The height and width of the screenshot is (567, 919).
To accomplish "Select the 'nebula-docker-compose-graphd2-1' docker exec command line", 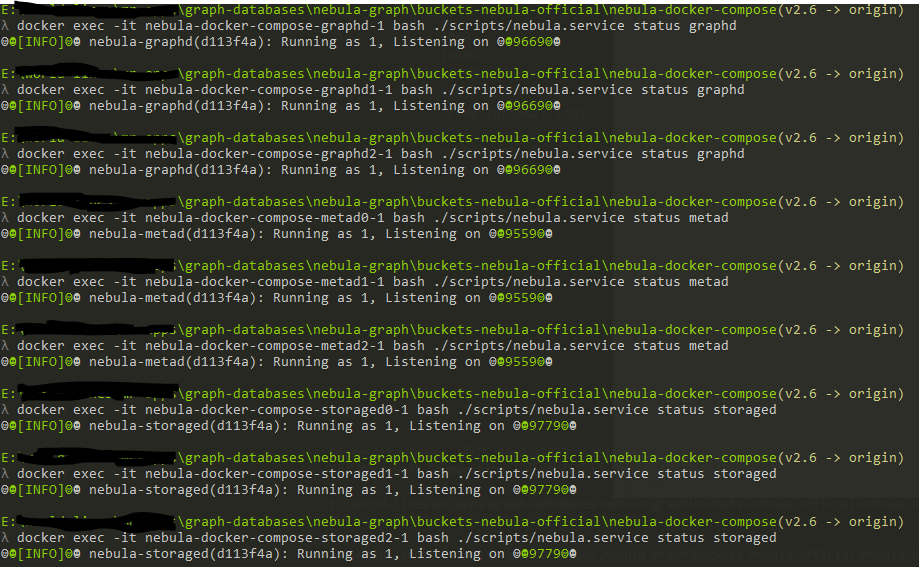I will click(x=373, y=154).
